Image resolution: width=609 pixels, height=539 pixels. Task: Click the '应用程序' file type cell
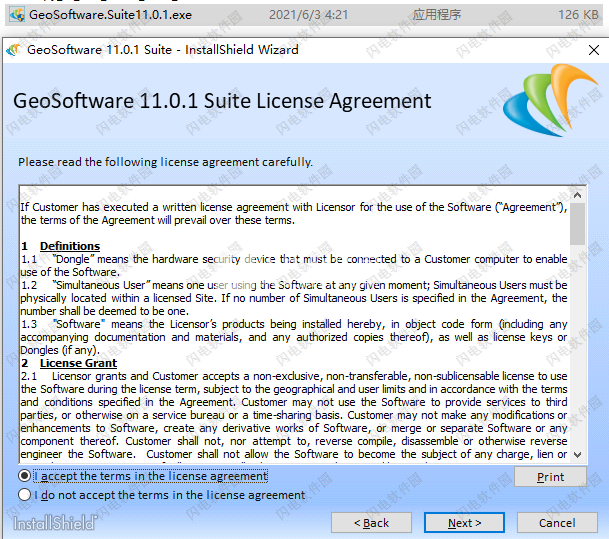437,15
